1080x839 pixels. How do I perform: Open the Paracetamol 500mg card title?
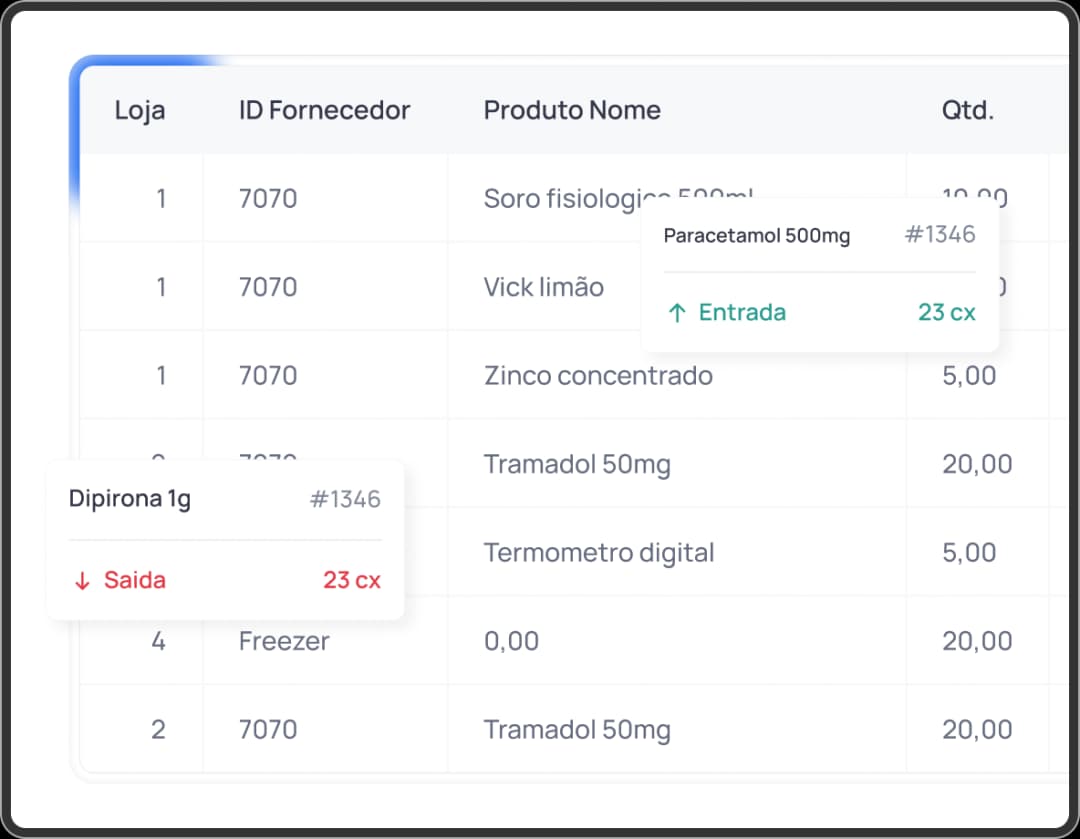point(757,236)
